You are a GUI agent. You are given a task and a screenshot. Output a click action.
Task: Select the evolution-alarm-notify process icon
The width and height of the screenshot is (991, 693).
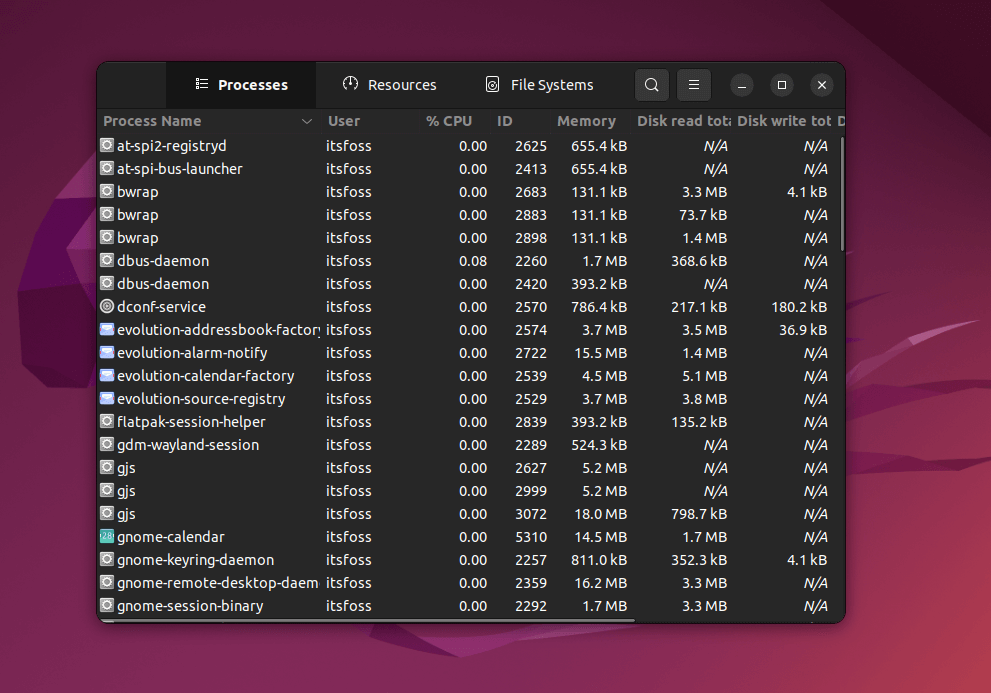107,352
